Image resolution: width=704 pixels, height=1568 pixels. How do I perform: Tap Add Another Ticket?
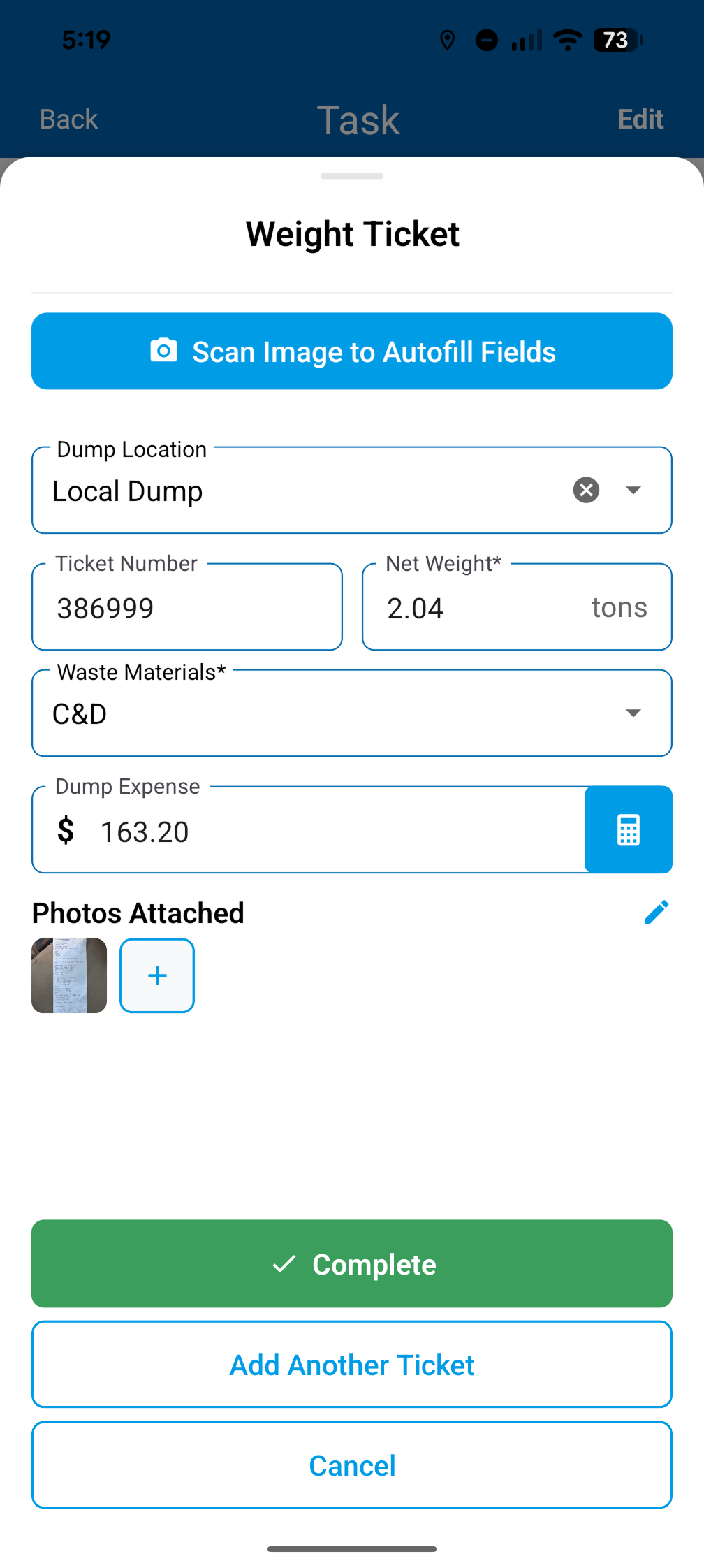352,1364
